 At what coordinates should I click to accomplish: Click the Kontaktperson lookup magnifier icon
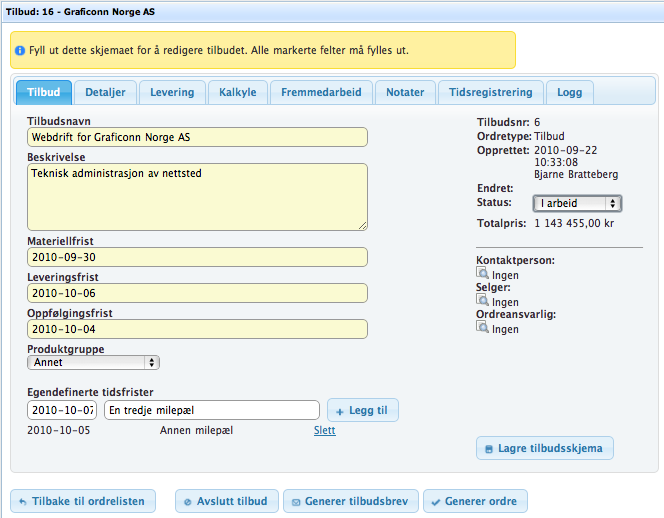pyautogui.click(x=483, y=273)
